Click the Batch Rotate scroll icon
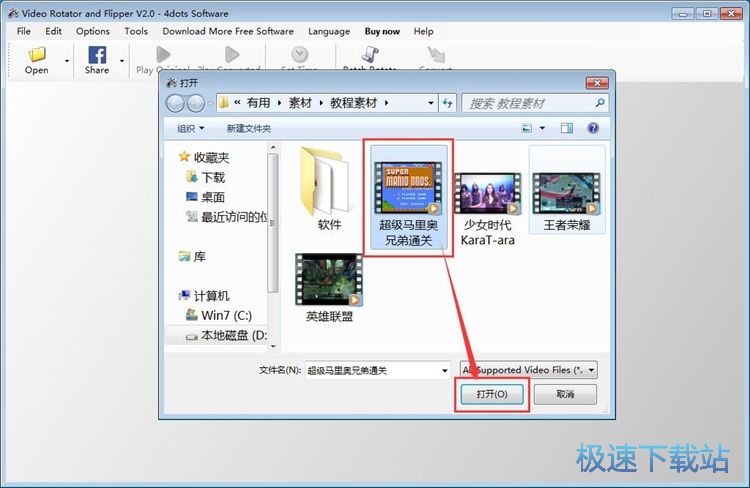This screenshot has height=488, width=750. [x=370, y=55]
